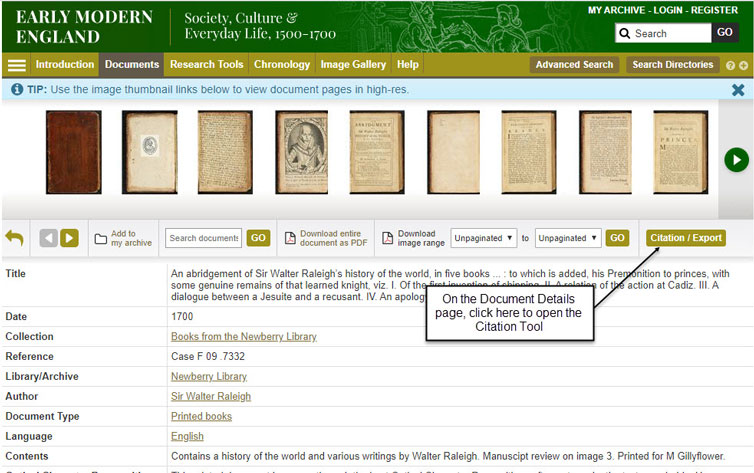
Task: Open the portrait engraving thumbnail
Action: 302,152
